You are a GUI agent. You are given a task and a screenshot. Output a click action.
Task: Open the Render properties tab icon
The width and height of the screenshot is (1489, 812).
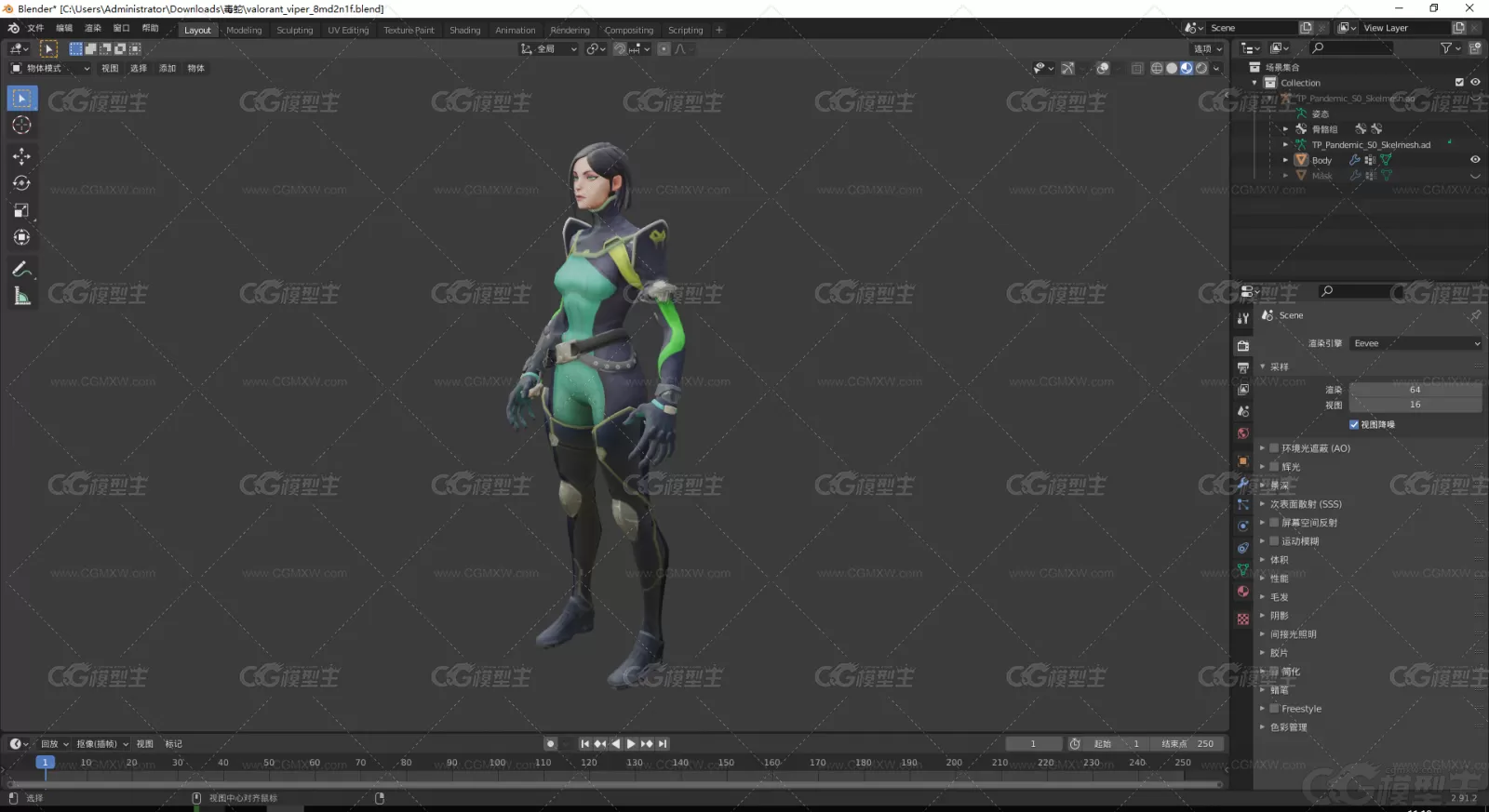pyautogui.click(x=1243, y=346)
